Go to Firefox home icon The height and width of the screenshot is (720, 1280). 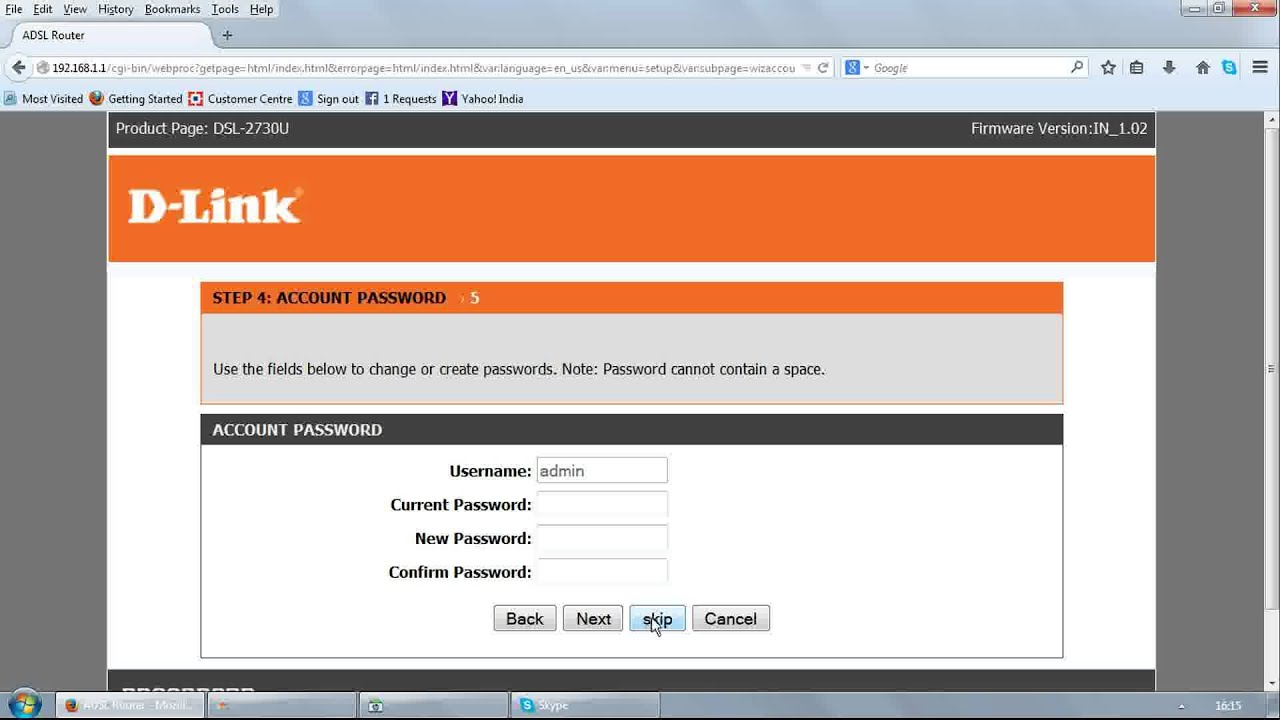click(1202, 68)
